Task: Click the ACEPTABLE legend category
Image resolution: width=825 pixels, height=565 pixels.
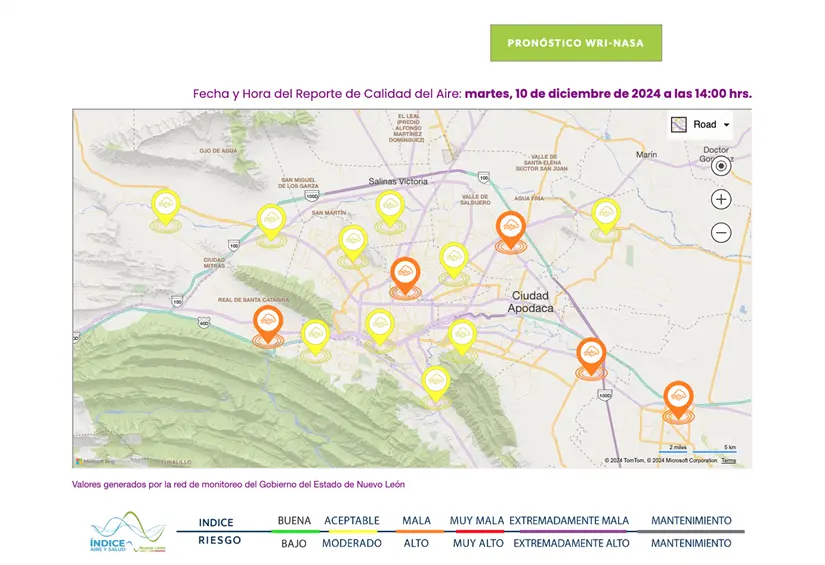Action: tap(351, 521)
